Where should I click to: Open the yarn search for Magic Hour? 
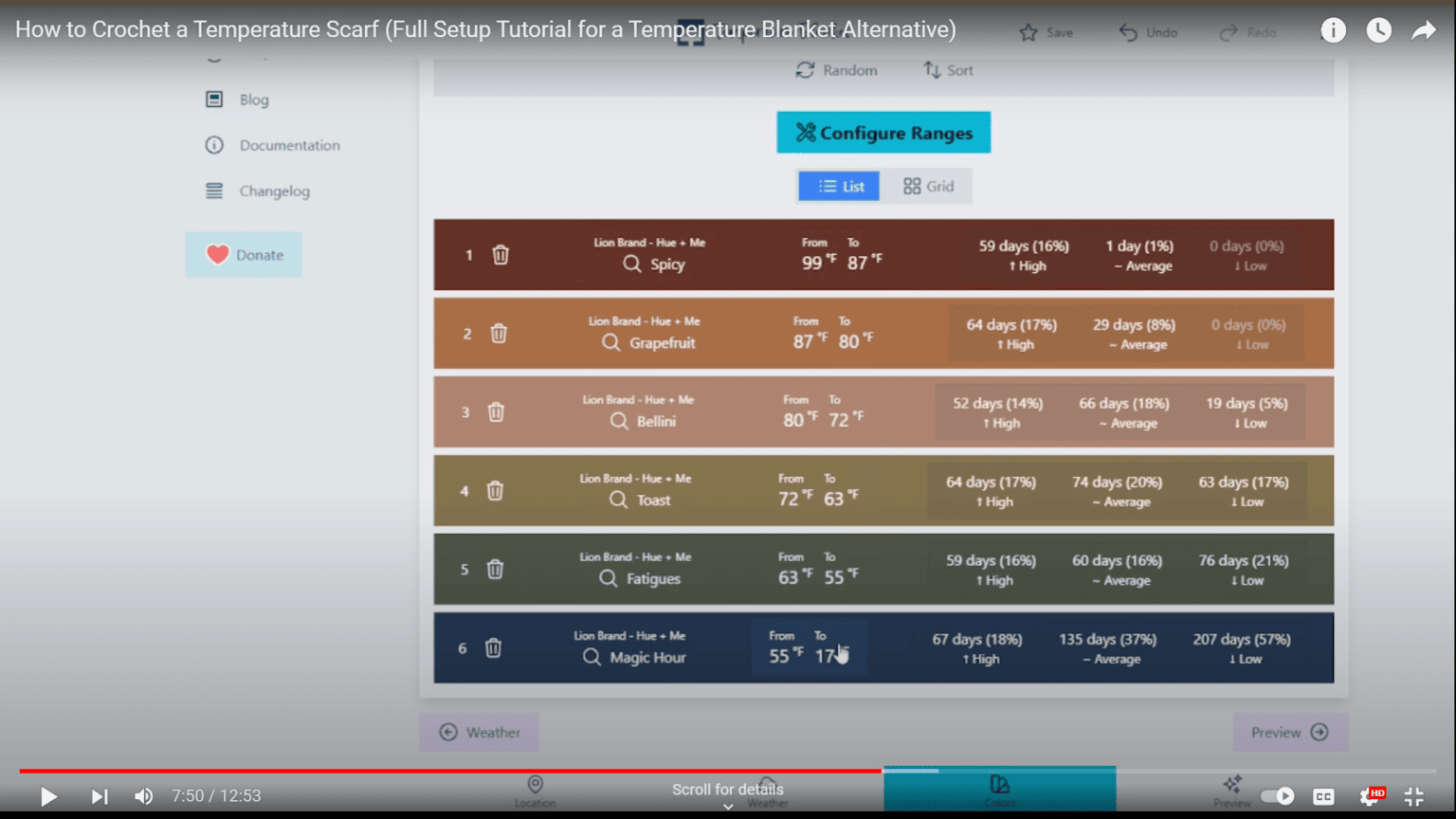pyautogui.click(x=591, y=657)
